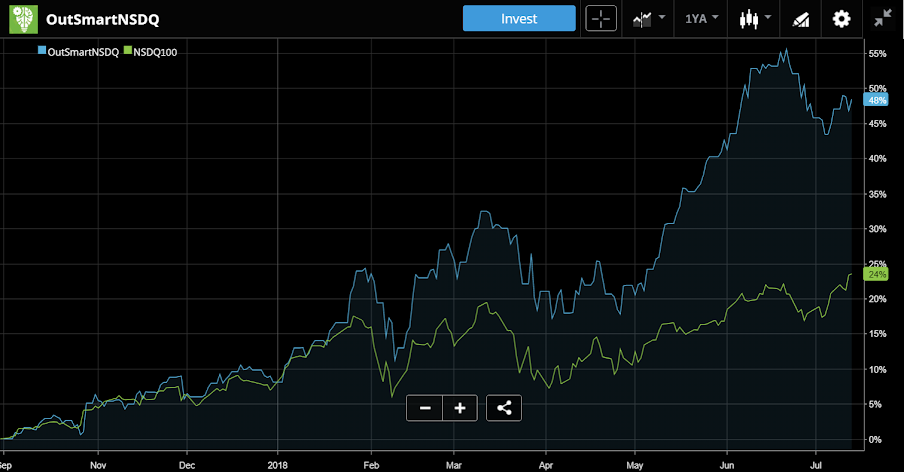
Task: Click the 2018 label on time axis
Action: [277, 465]
